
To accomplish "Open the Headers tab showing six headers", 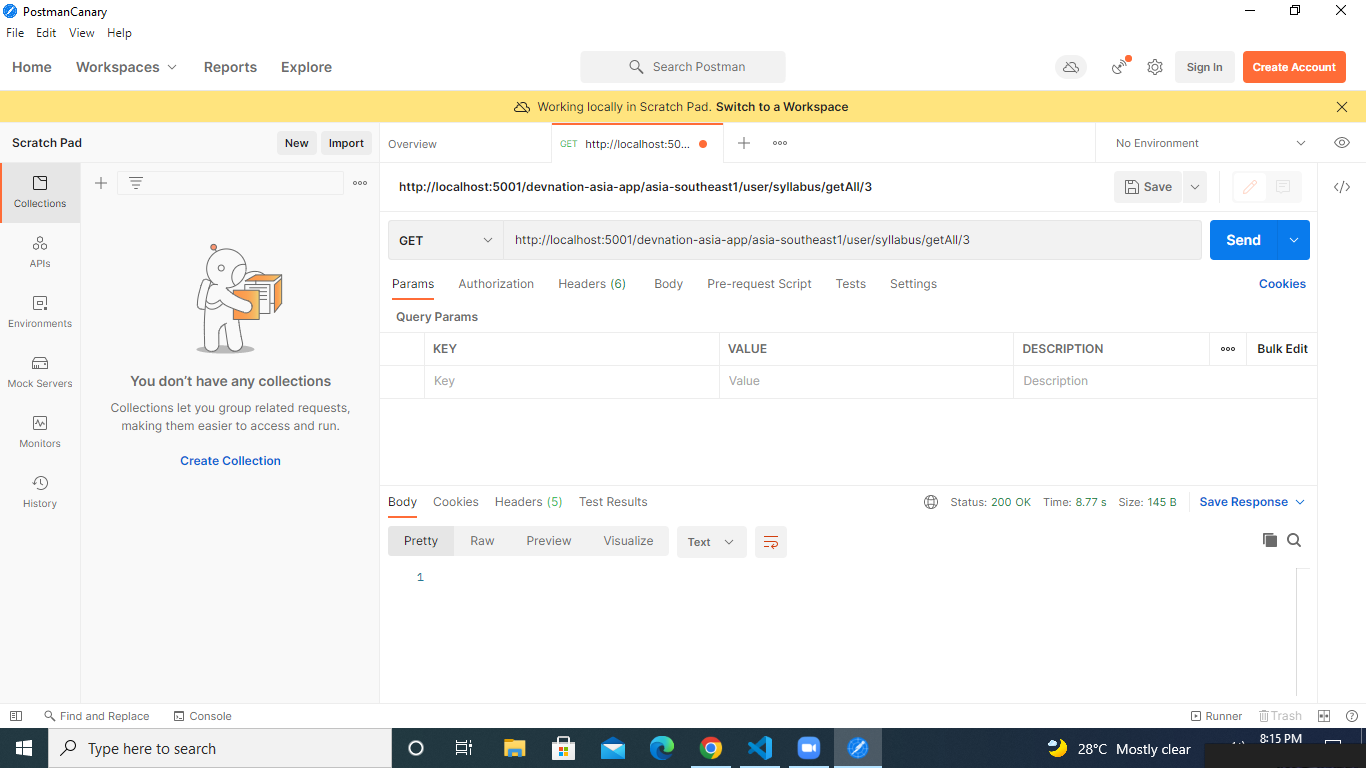I will 592,284.
